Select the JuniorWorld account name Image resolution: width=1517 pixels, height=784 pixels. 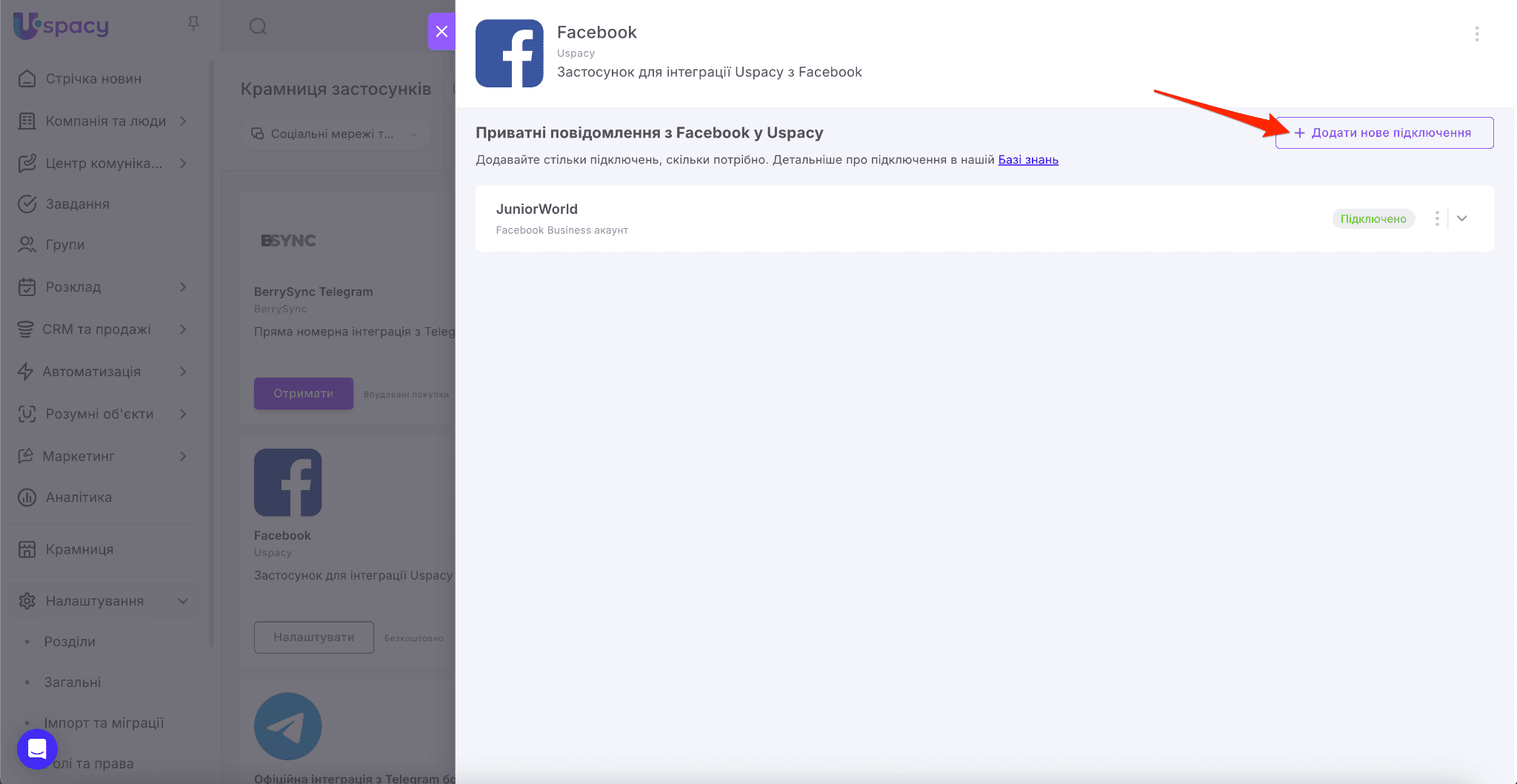click(x=537, y=210)
